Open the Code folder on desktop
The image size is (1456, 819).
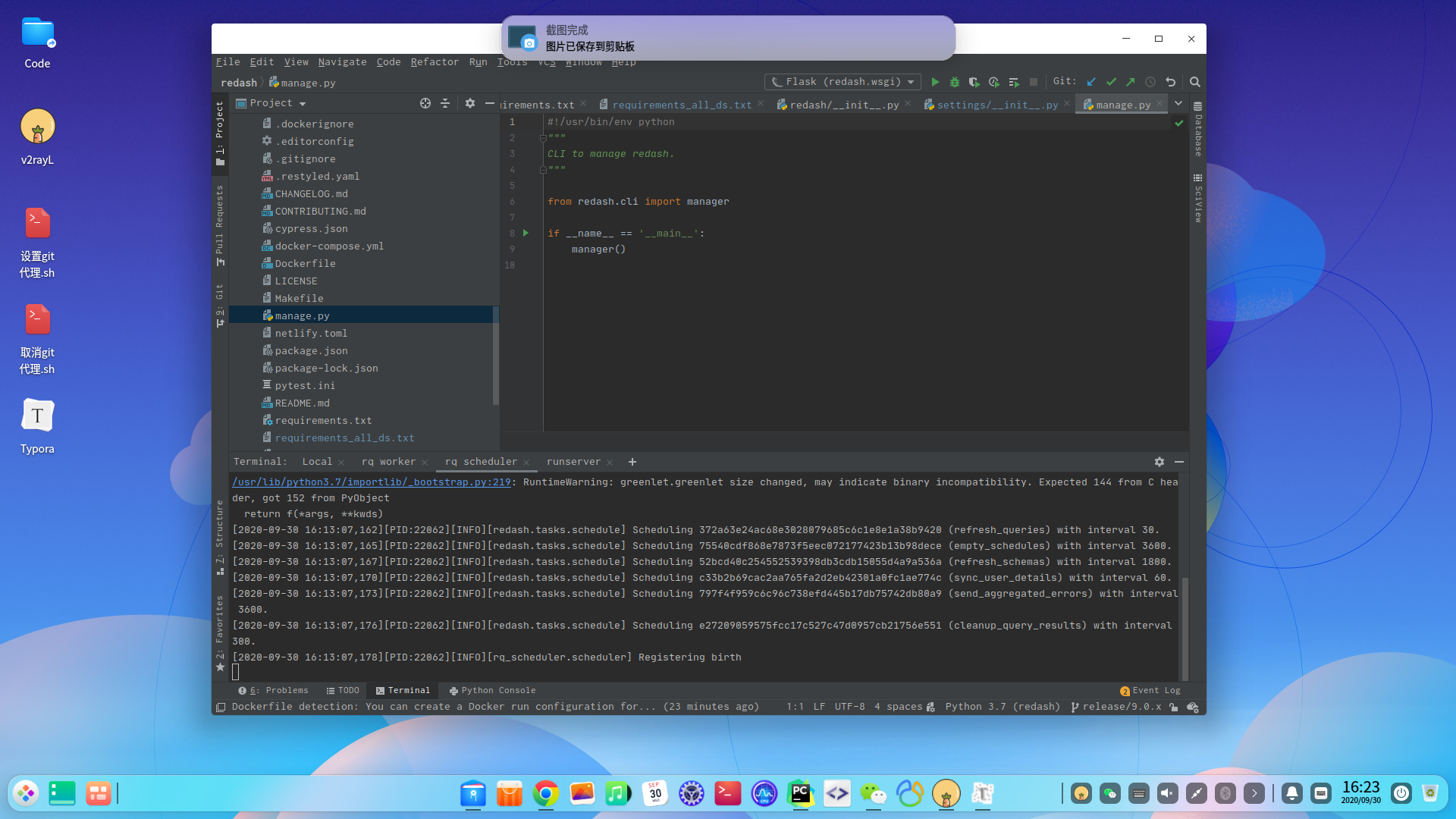(37, 43)
